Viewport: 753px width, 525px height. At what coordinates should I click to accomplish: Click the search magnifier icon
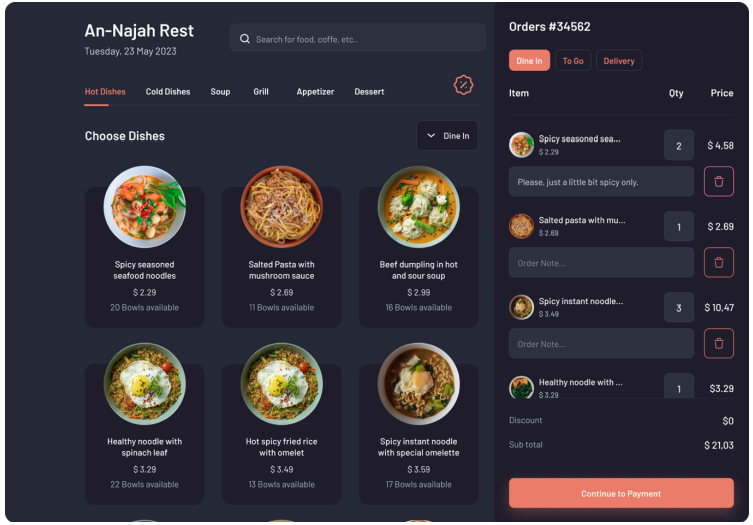click(244, 39)
